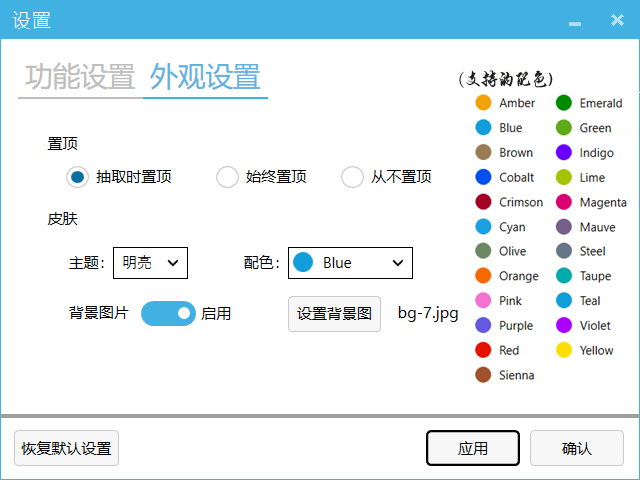Open the 外观设置 tab
The image size is (640, 480).
[x=205, y=77]
